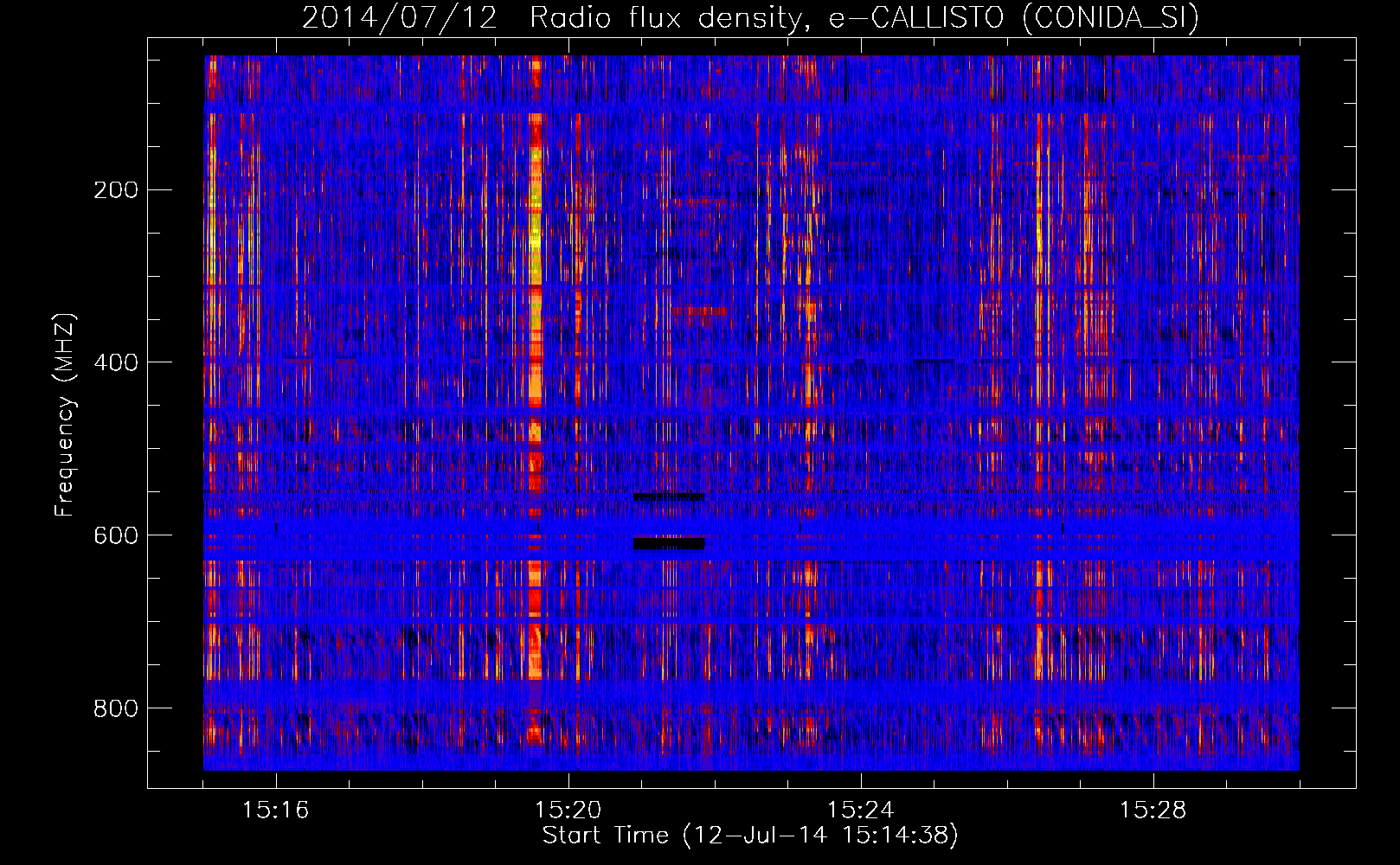Screen dimensions: 1400x865
Task: Click the 400 frequency tick label
Action: 116,362
